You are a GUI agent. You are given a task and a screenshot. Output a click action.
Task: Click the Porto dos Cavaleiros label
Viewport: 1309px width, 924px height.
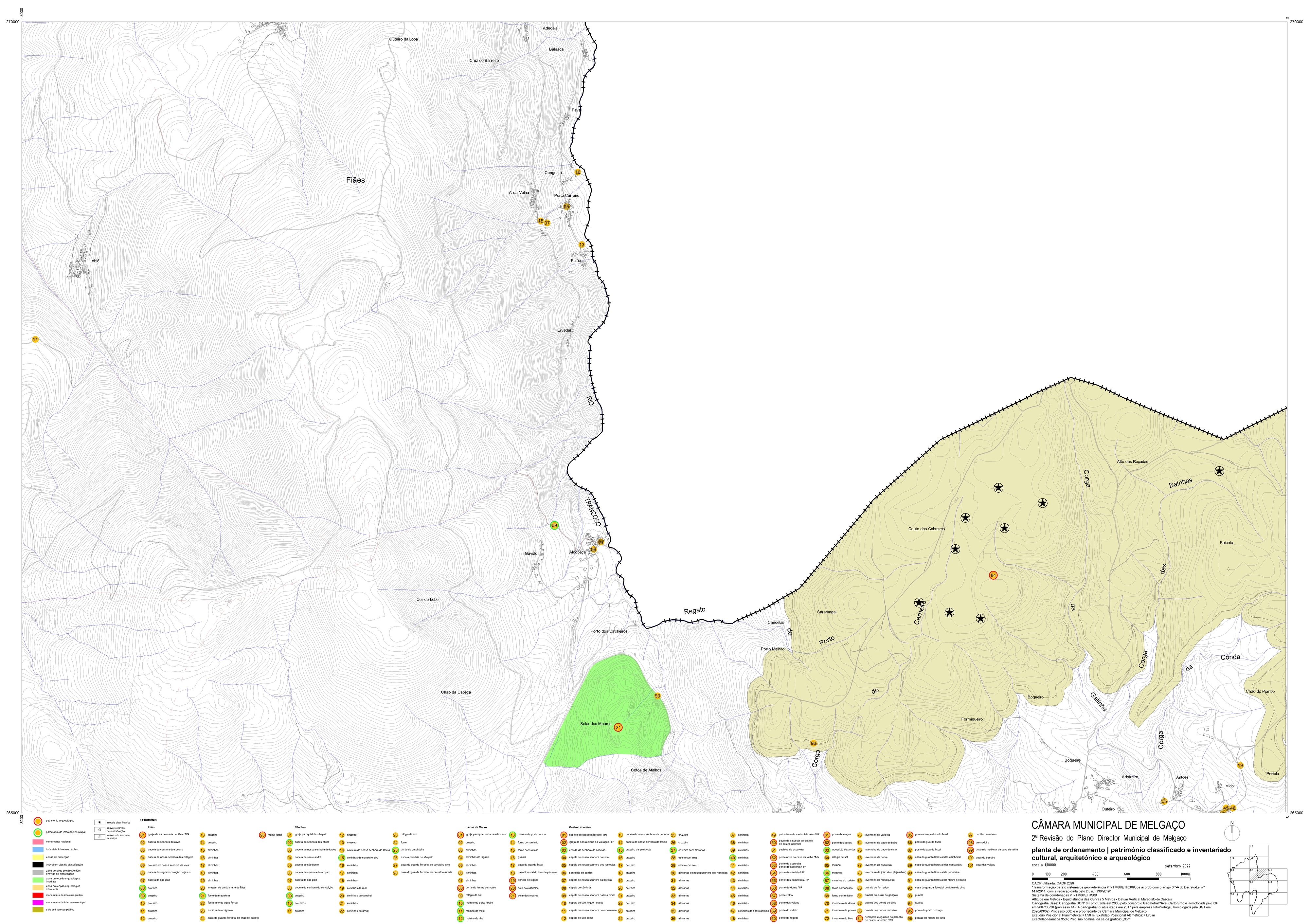pyautogui.click(x=609, y=631)
